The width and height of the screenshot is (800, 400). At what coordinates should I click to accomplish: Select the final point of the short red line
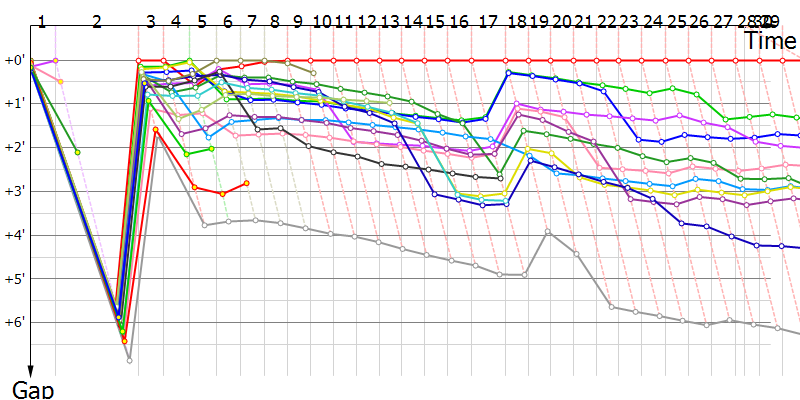pyautogui.click(x=246, y=183)
